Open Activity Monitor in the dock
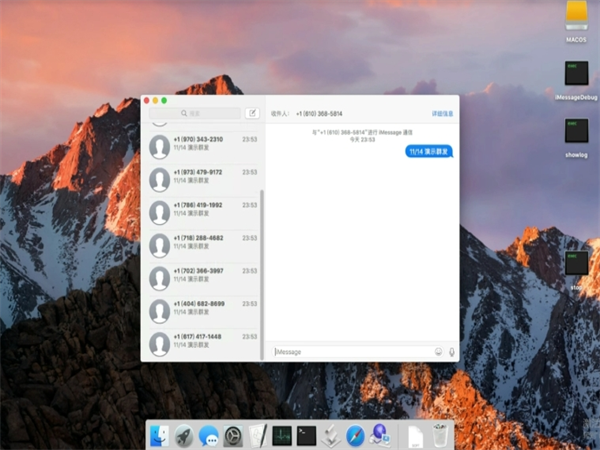Image resolution: width=600 pixels, height=450 pixels. (282, 436)
